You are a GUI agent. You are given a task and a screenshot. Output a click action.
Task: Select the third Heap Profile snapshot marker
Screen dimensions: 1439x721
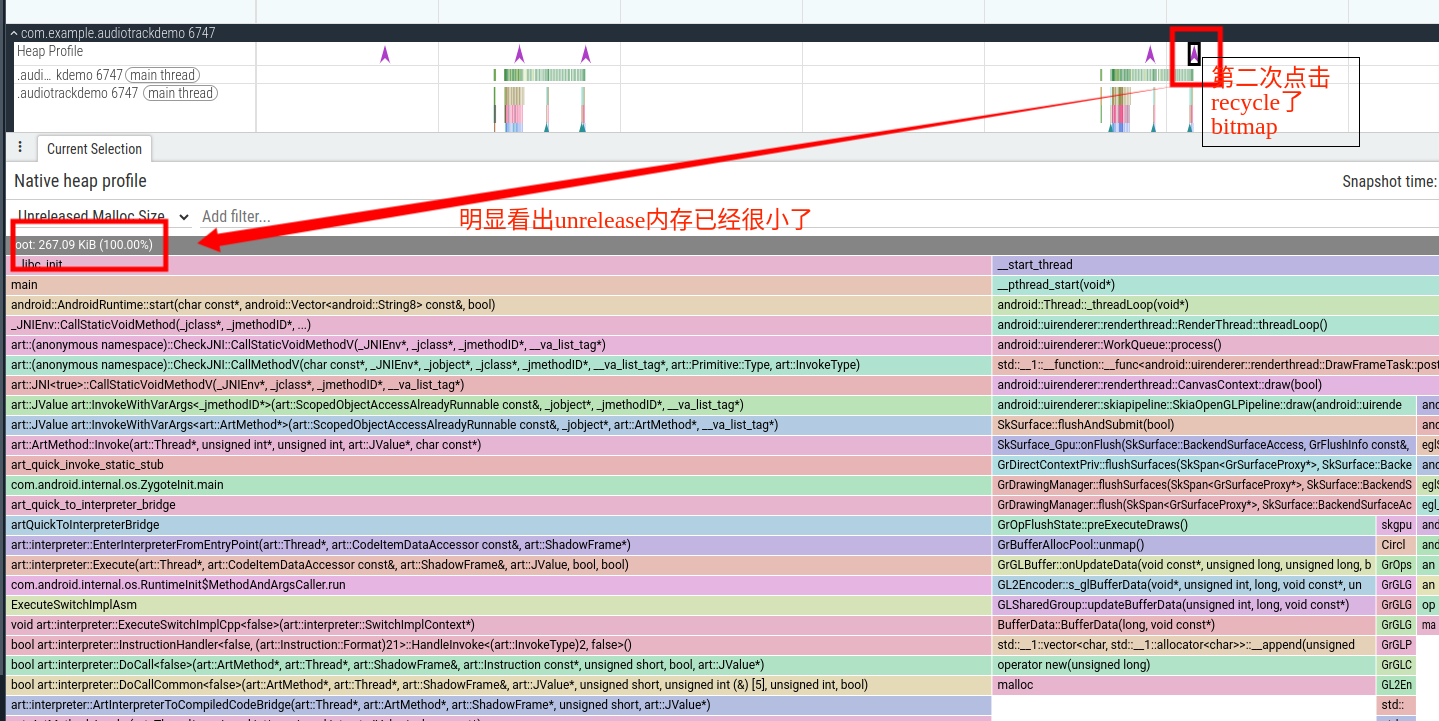[x=586, y=54]
